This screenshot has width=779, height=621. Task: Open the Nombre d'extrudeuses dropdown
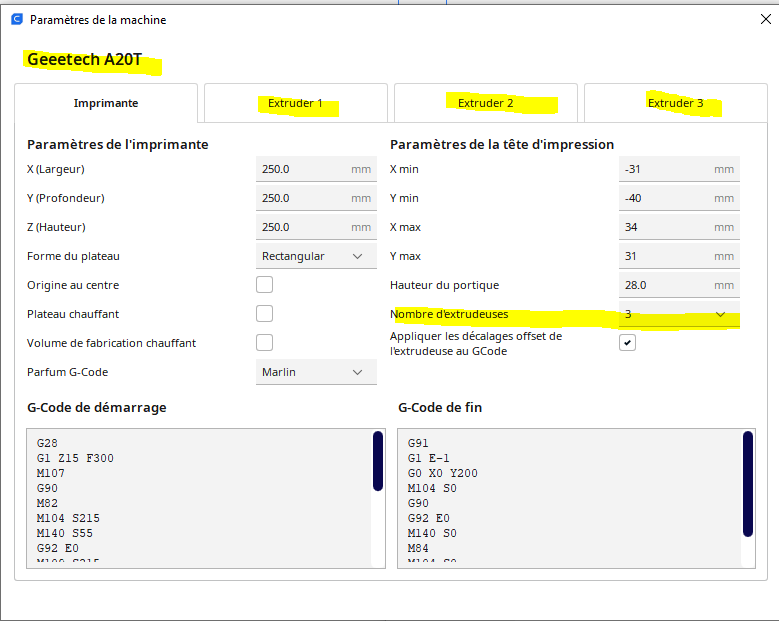tap(679, 314)
